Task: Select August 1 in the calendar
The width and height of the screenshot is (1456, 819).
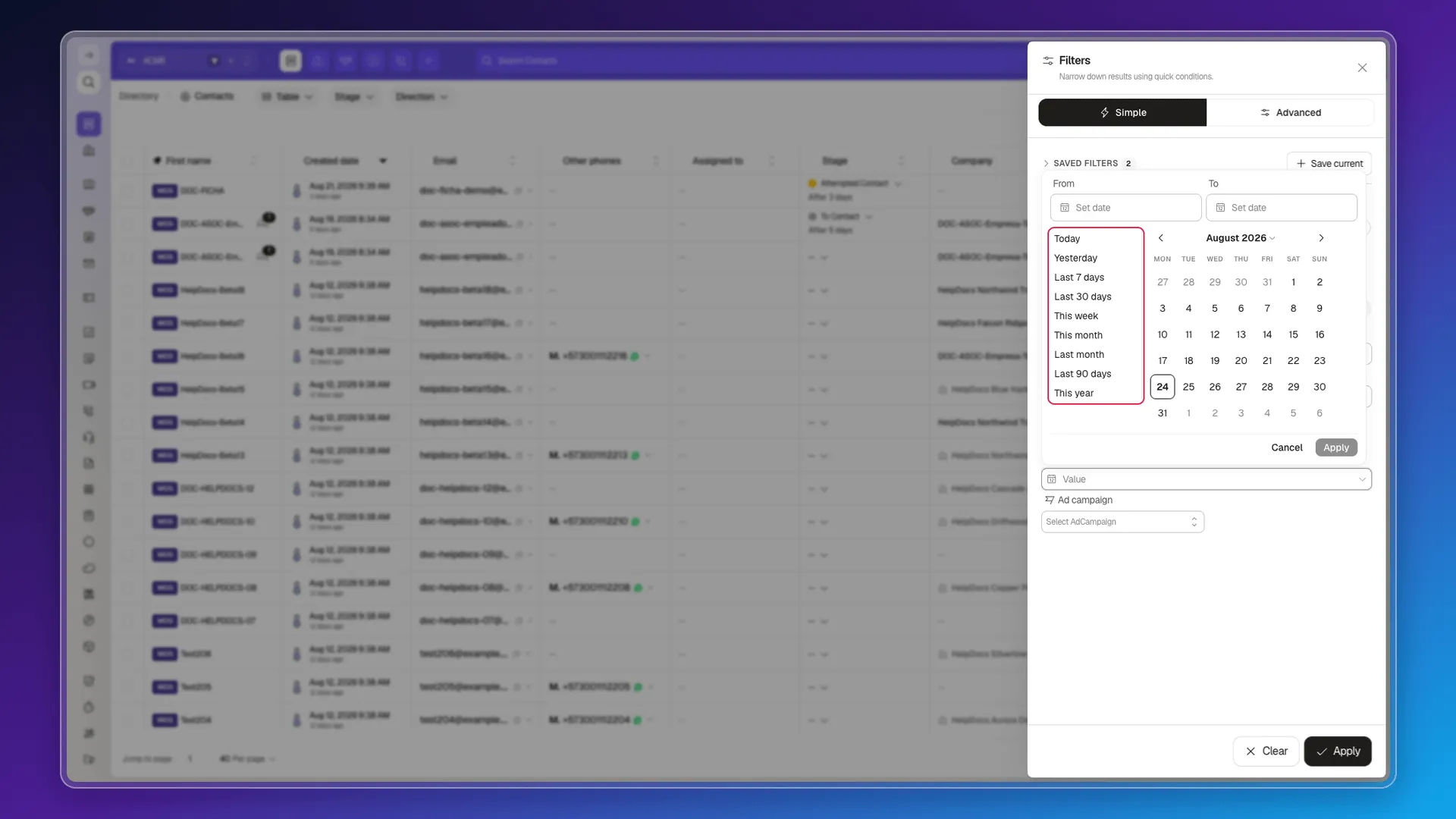Action: [1293, 282]
